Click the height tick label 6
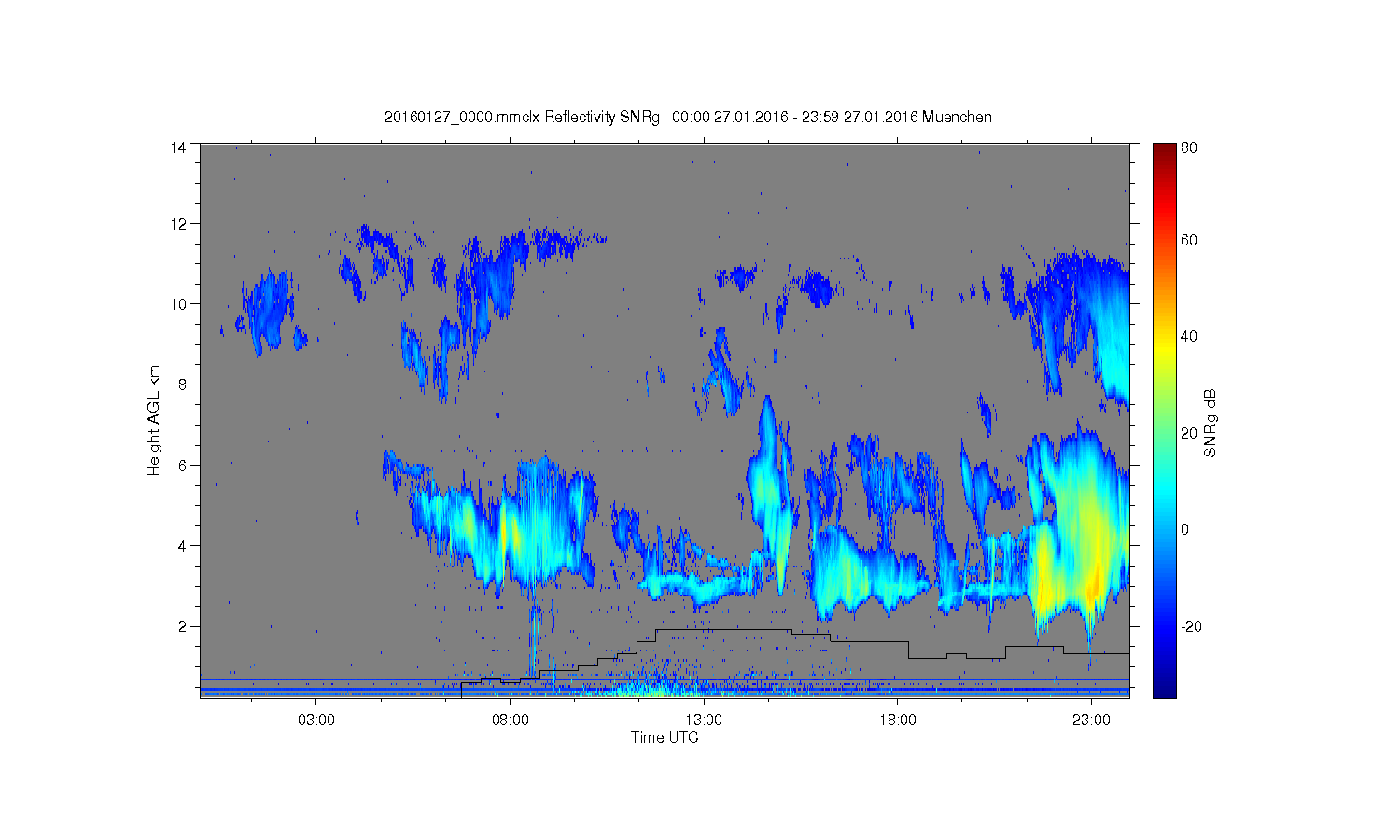 coord(182,465)
